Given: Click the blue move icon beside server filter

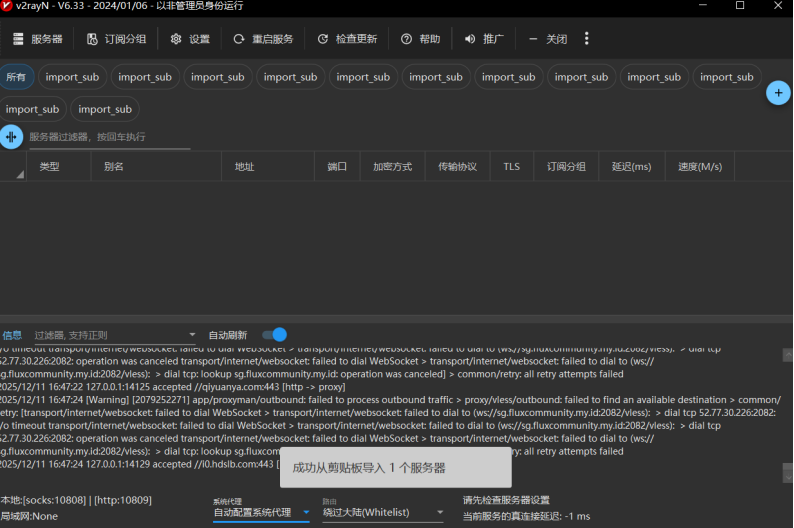Looking at the screenshot, I should pyautogui.click(x=11, y=137).
